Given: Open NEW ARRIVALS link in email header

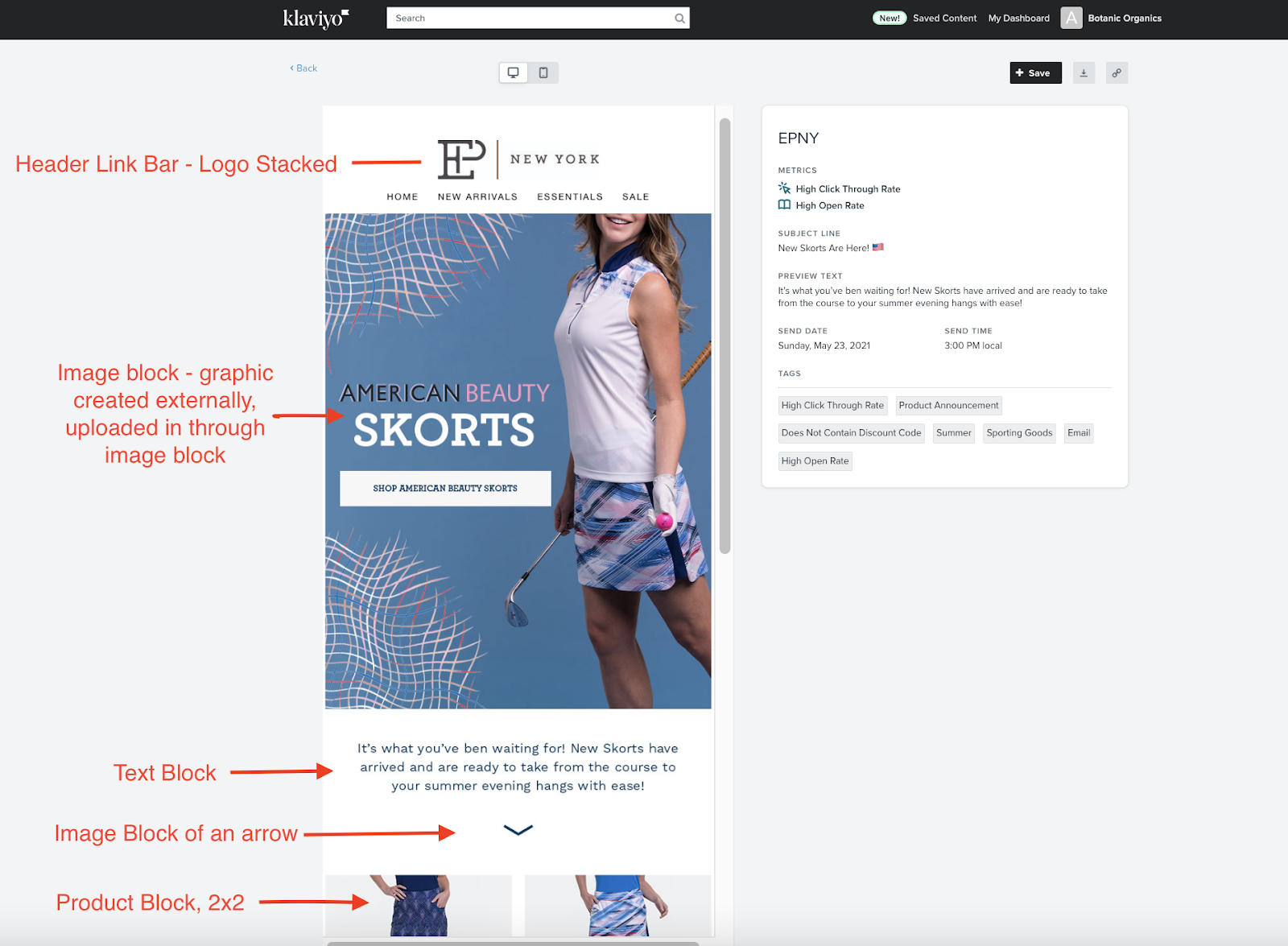Looking at the screenshot, I should 477,196.
